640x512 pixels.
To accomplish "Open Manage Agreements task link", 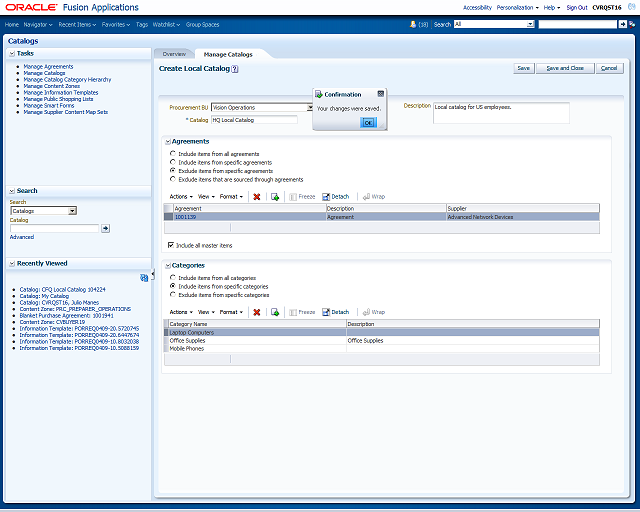I will click(48, 67).
